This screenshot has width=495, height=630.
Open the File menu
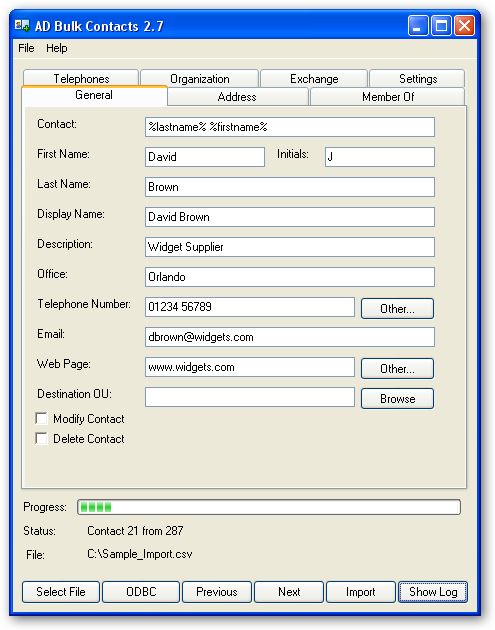tap(26, 48)
